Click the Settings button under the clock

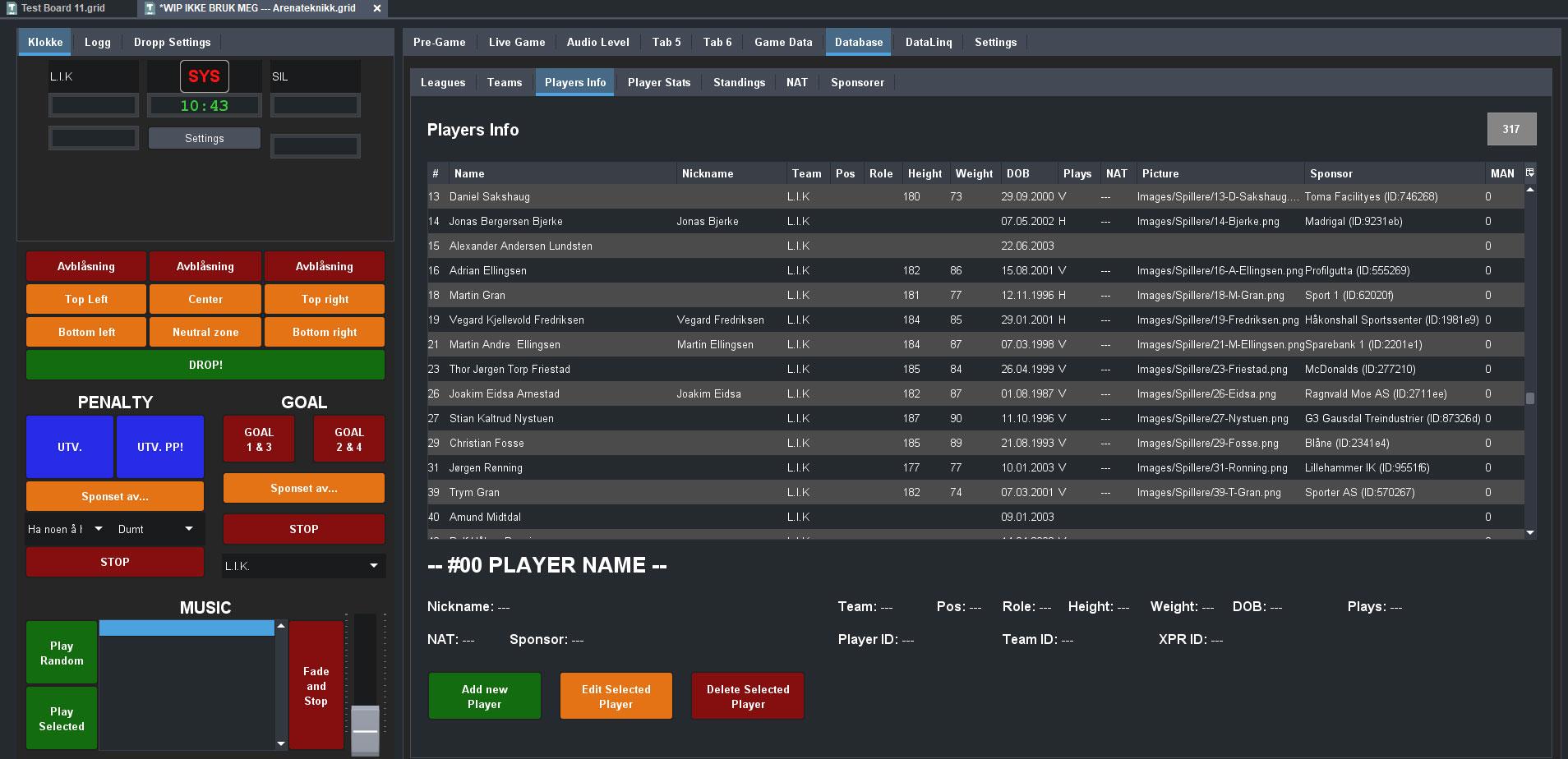pos(205,138)
